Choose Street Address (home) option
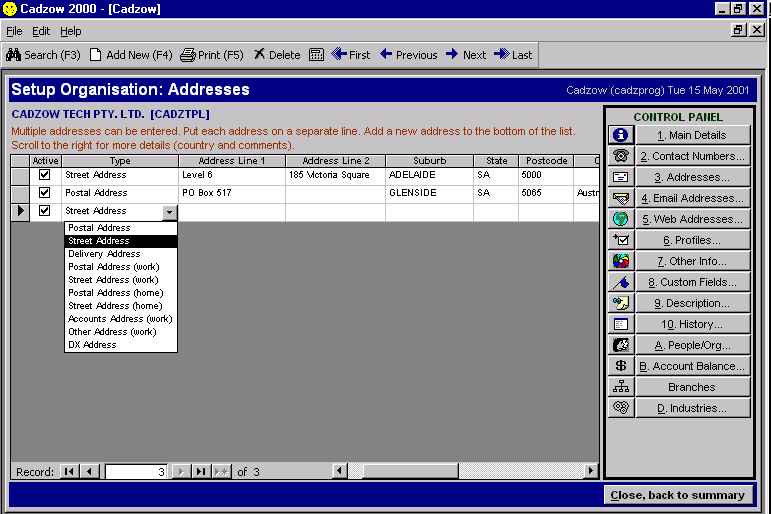This screenshot has width=771, height=514. pos(120,306)
